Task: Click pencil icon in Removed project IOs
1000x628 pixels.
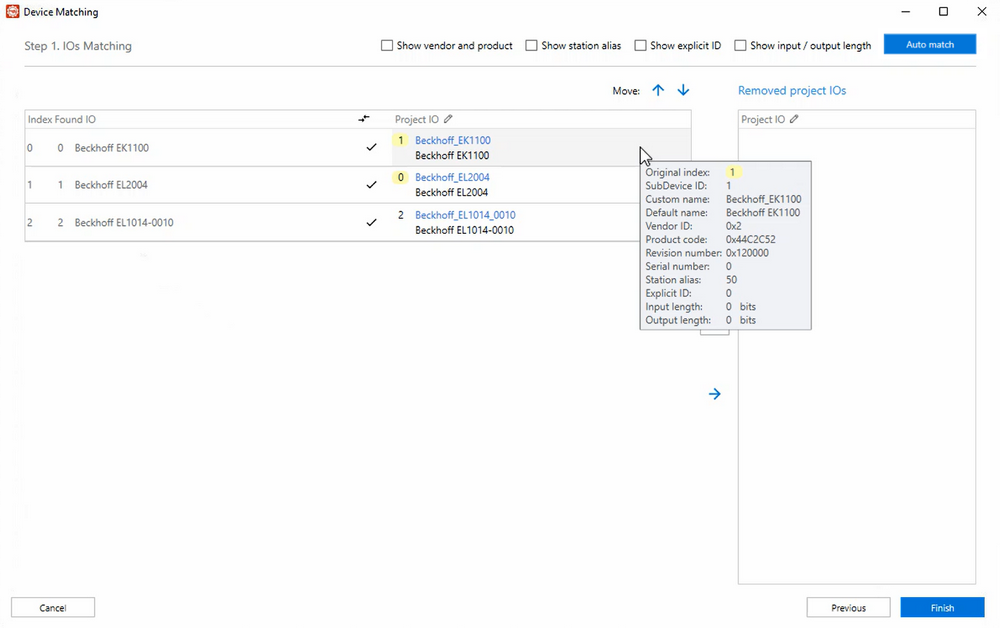Action: pyautogui.click(x=794, y=120)
